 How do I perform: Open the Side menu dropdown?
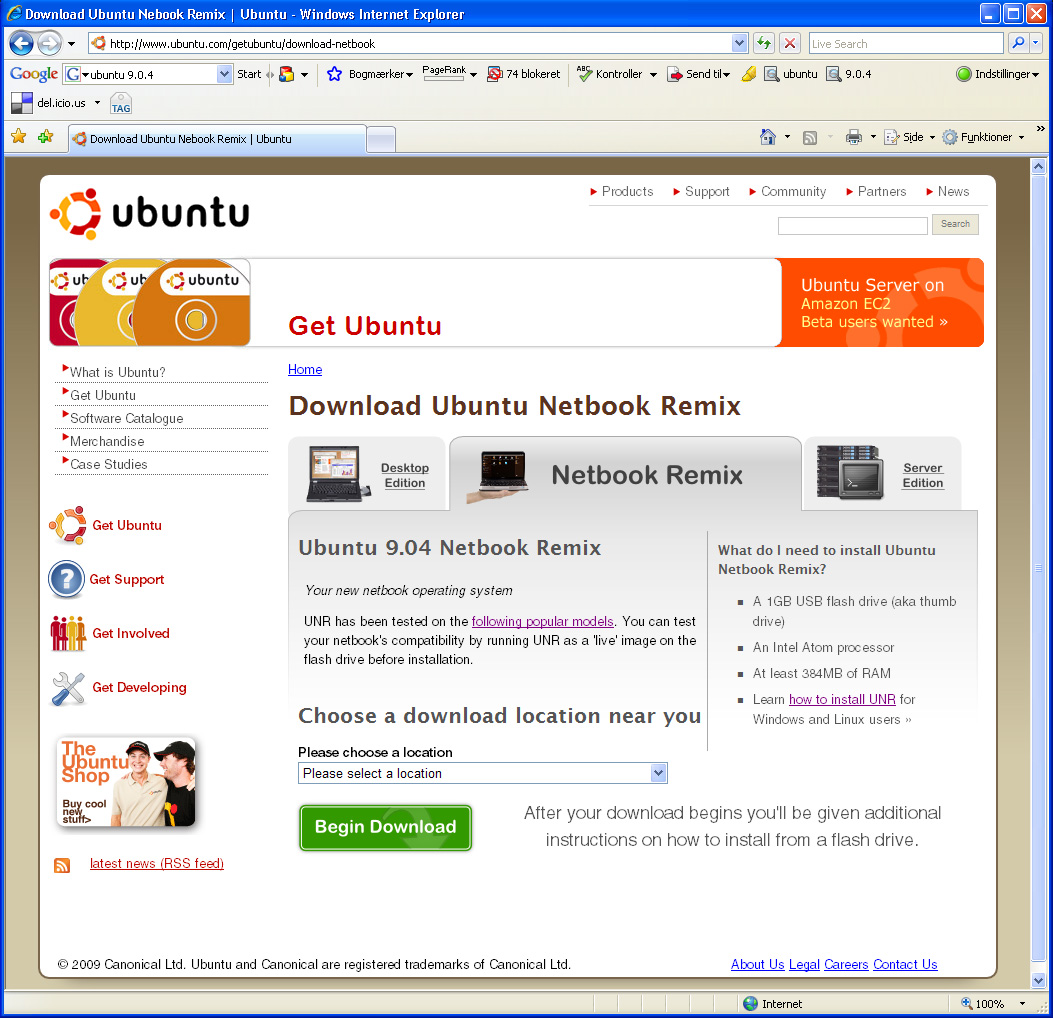(932, 138)
